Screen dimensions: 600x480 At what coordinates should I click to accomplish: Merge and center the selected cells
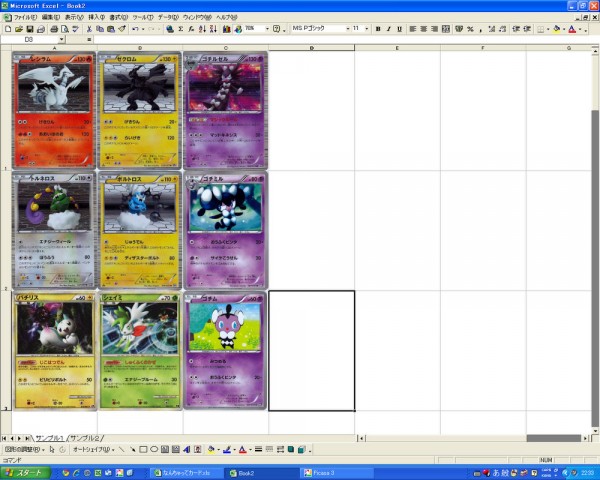pyautogui.click(x=446, y=29)
